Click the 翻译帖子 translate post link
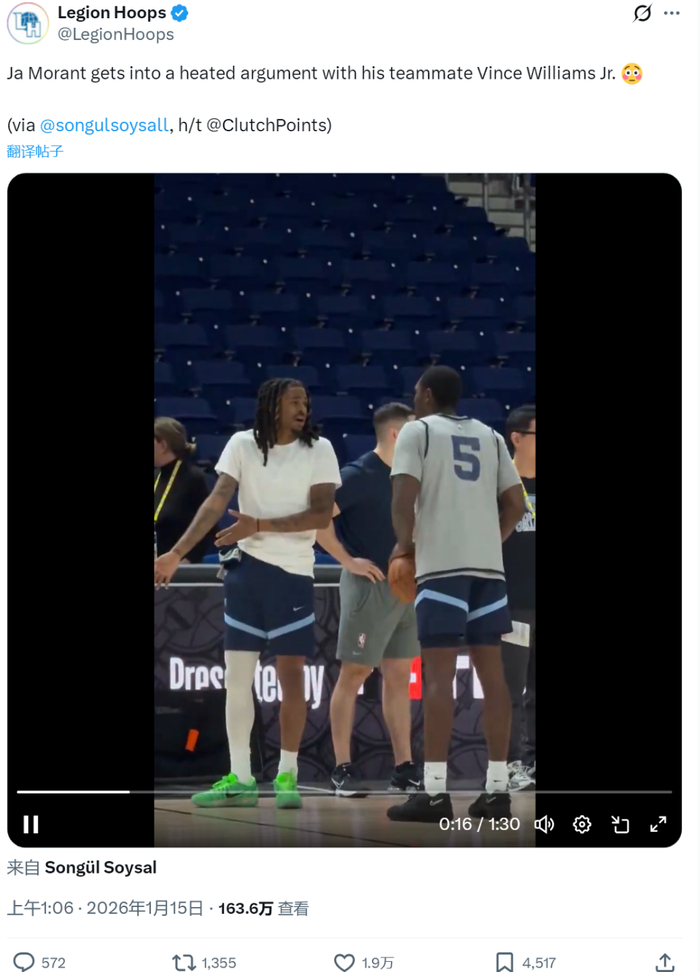700x972 pixels. (x=35, y=151)
